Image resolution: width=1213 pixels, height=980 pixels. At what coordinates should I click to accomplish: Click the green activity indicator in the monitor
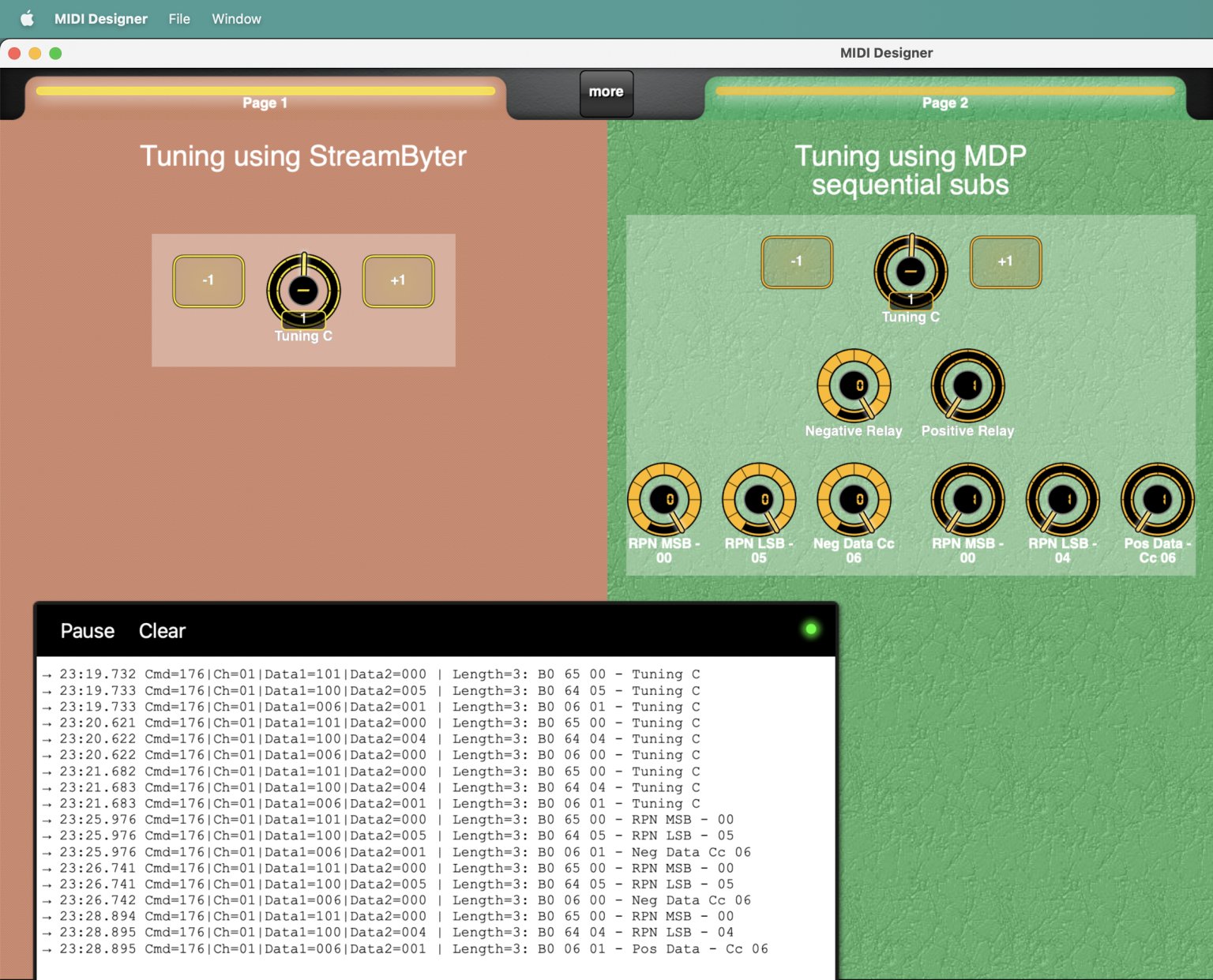[810, 629]
